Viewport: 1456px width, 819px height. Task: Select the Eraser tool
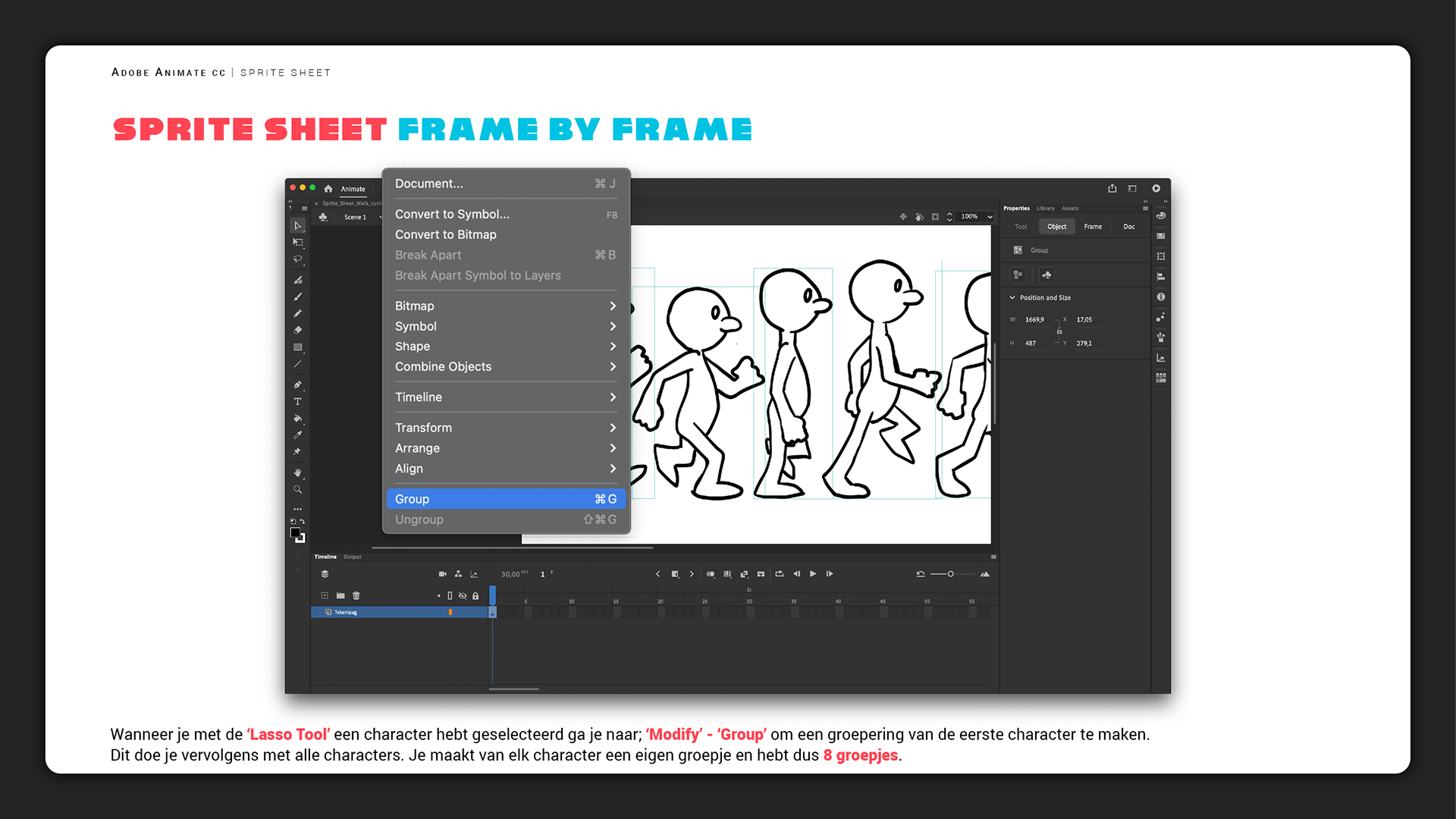pos(298,330)
